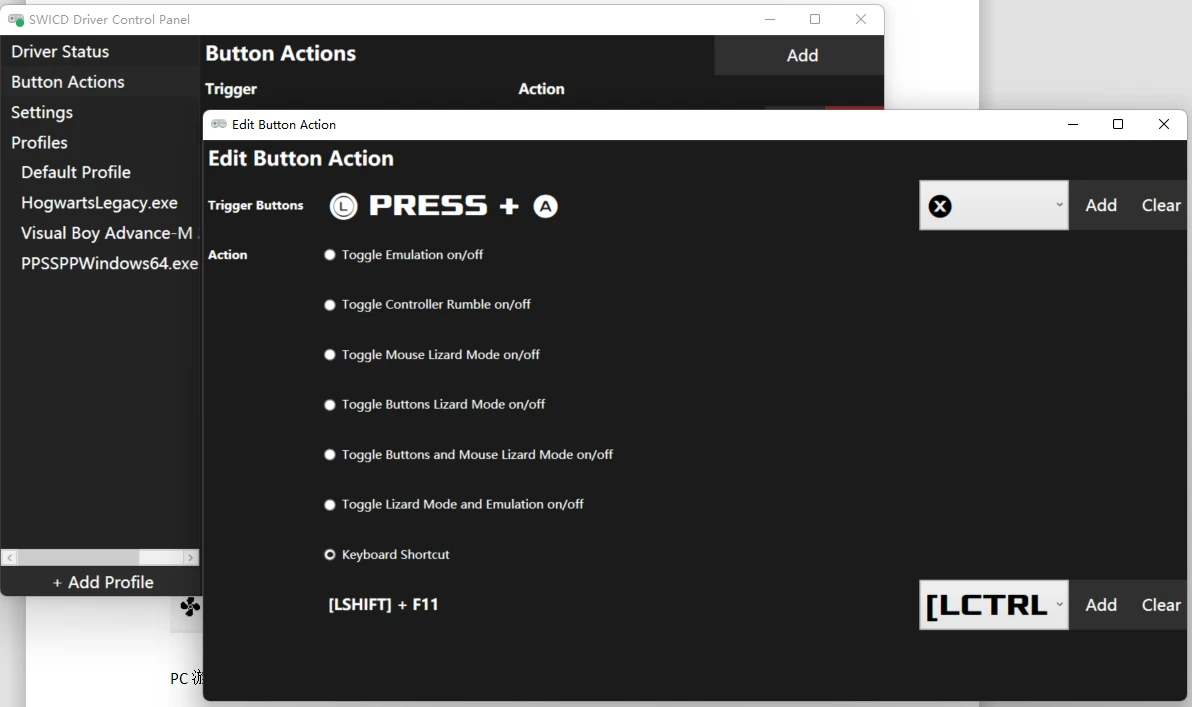Open the [LCTRL] key dropdown

point(1059,605)
